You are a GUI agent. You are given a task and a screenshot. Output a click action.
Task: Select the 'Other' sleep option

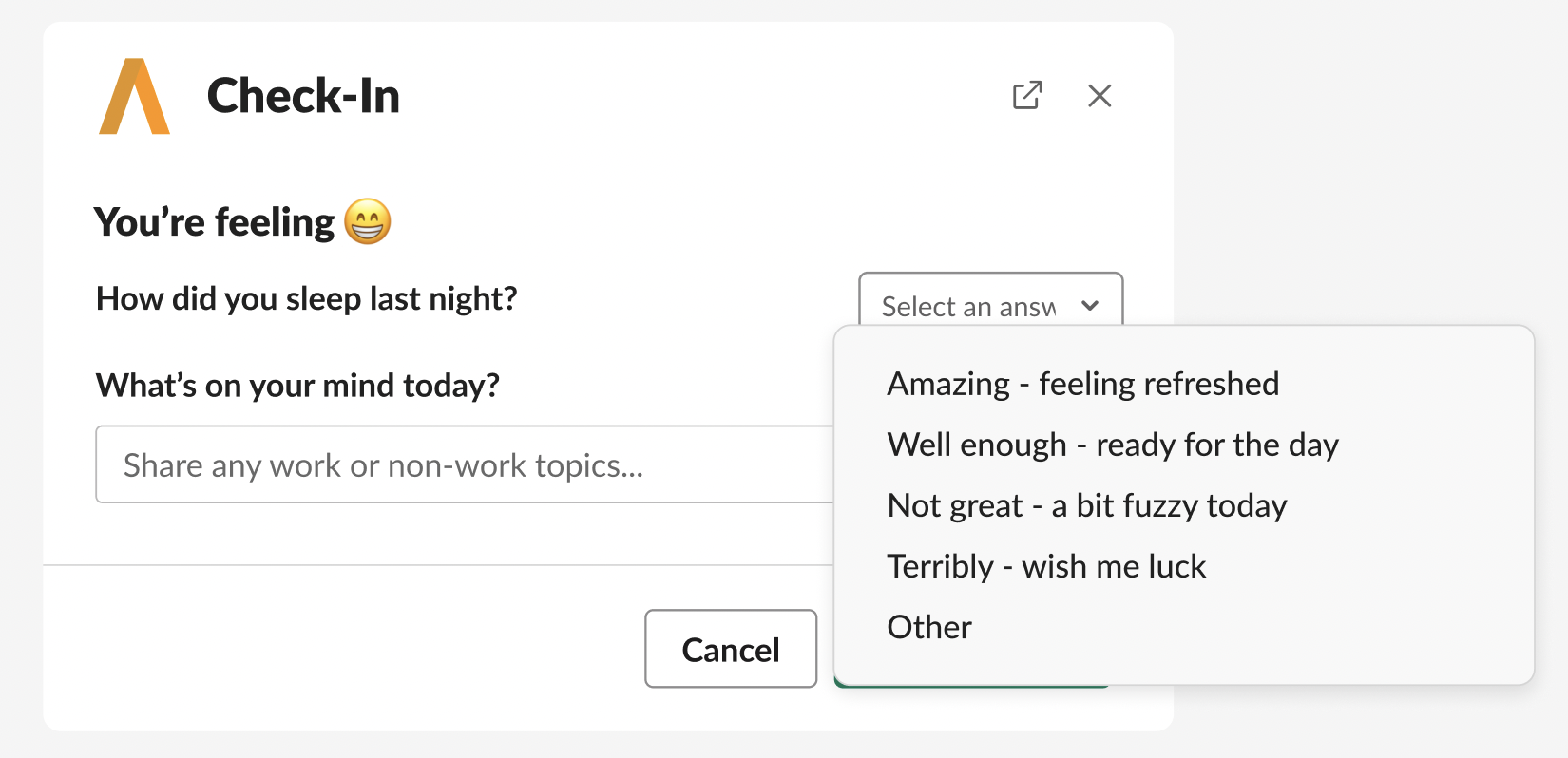pyautogui.click(x=929, y=627)
